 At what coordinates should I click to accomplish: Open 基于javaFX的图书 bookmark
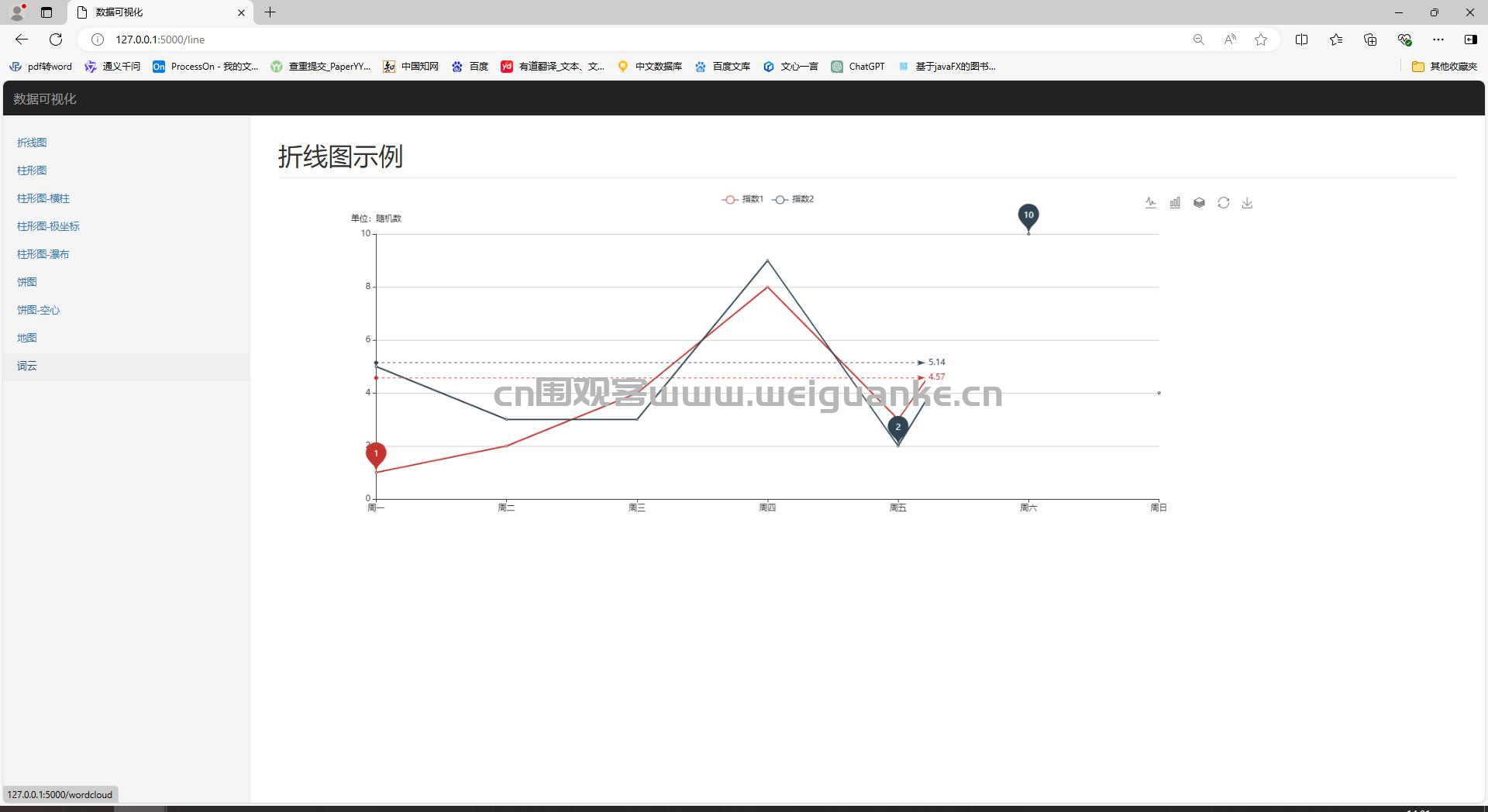[x=947, y=67]
